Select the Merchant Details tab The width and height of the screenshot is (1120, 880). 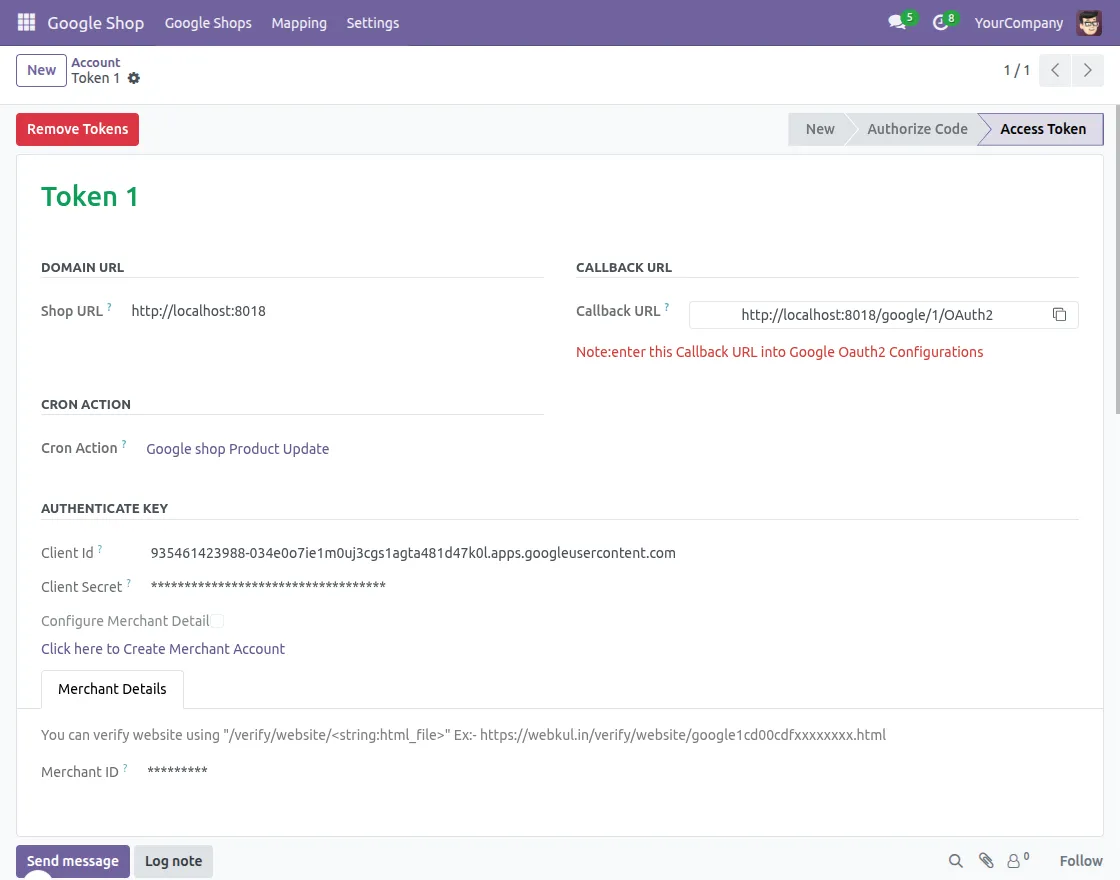(x=112, y=689)
